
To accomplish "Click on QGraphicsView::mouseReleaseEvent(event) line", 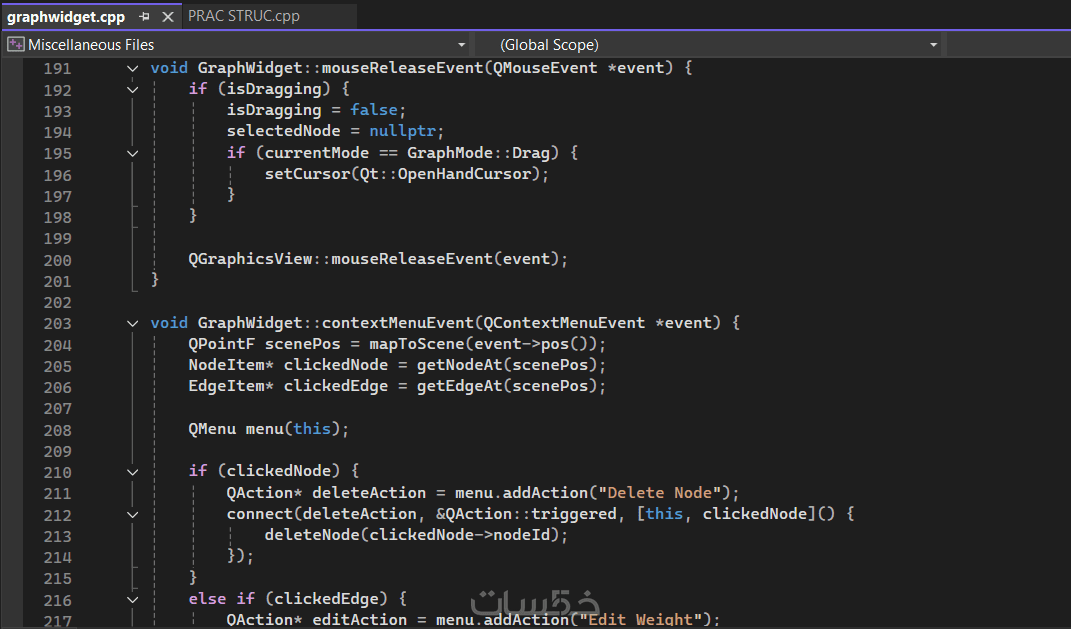I will coord(378,260).
